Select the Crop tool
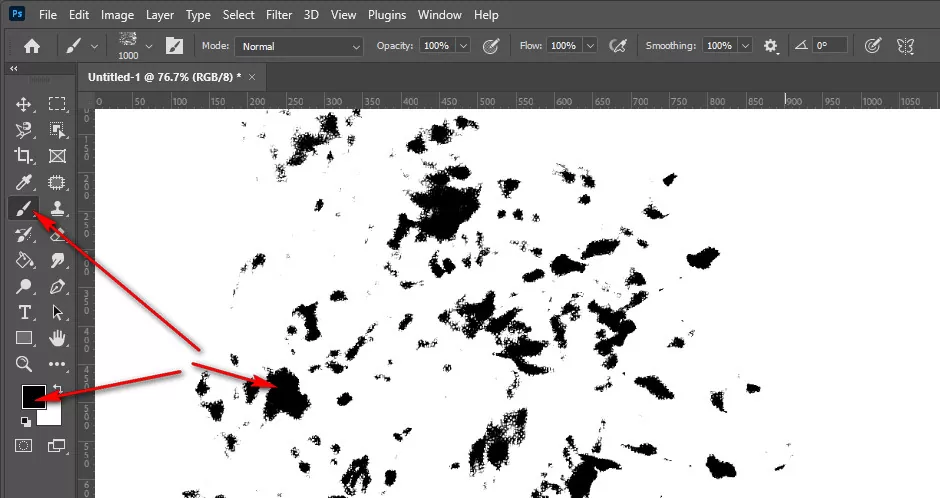The height and width of the screenshot is (498, 940). [23, 156]
